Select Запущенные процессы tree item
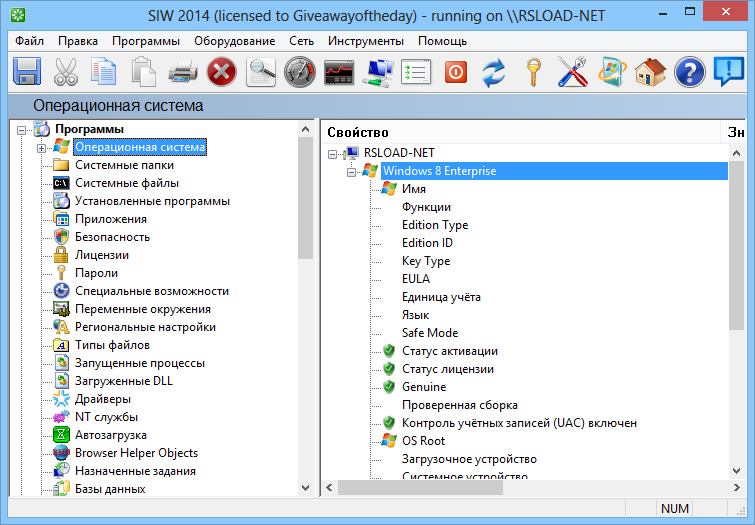 tap(140, 363)
